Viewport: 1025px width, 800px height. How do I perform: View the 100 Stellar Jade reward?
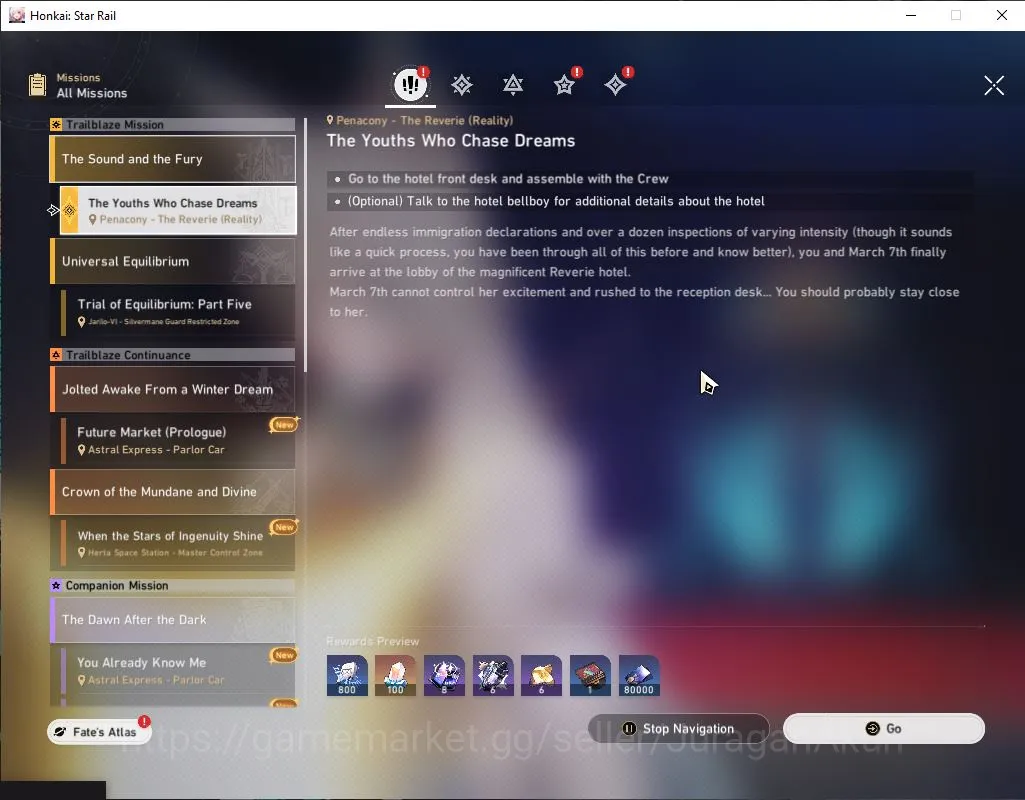[395, 676]
